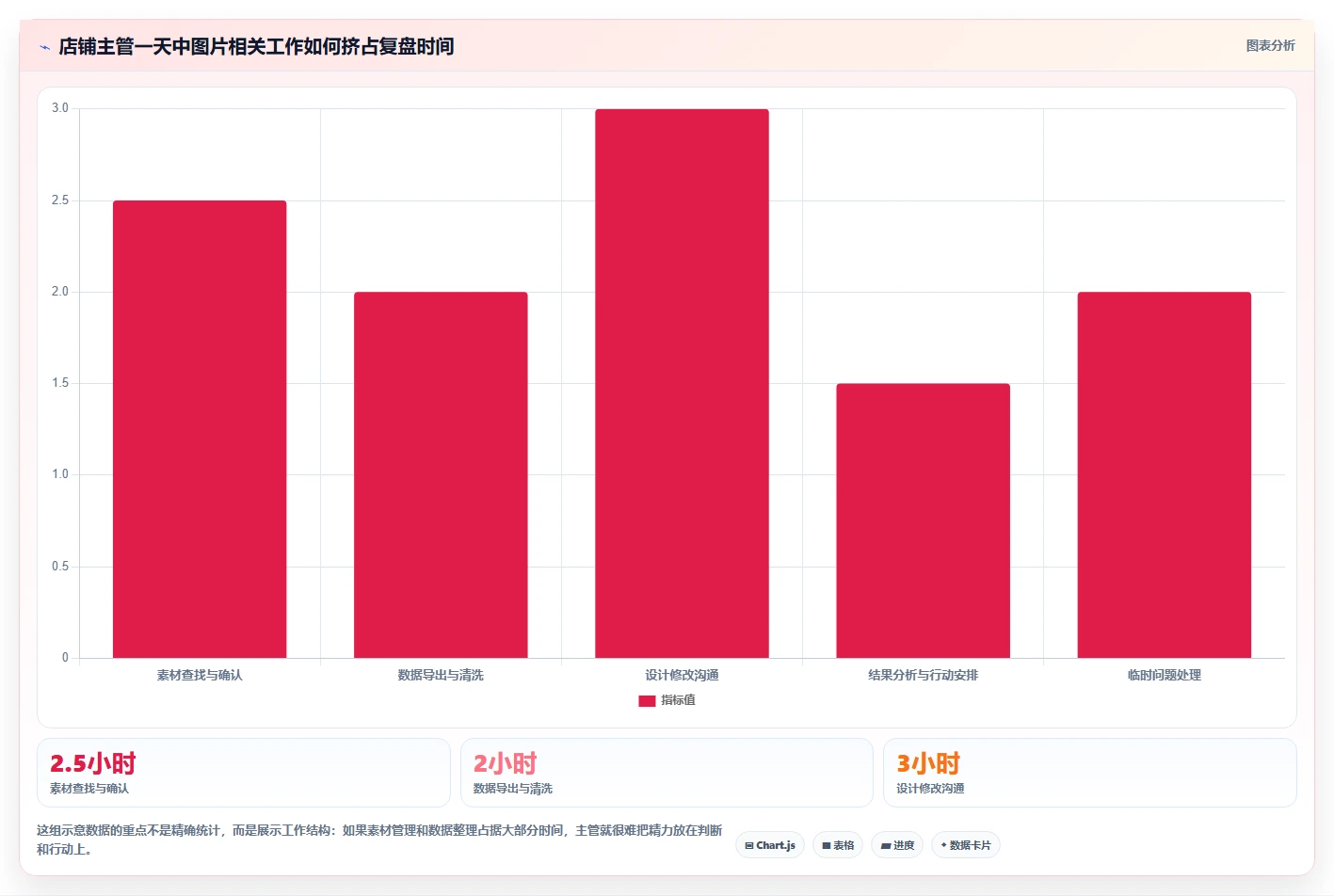
Task: Click the 数据导出与清洗 bar in chart
Action: click(x=441, y=474)
